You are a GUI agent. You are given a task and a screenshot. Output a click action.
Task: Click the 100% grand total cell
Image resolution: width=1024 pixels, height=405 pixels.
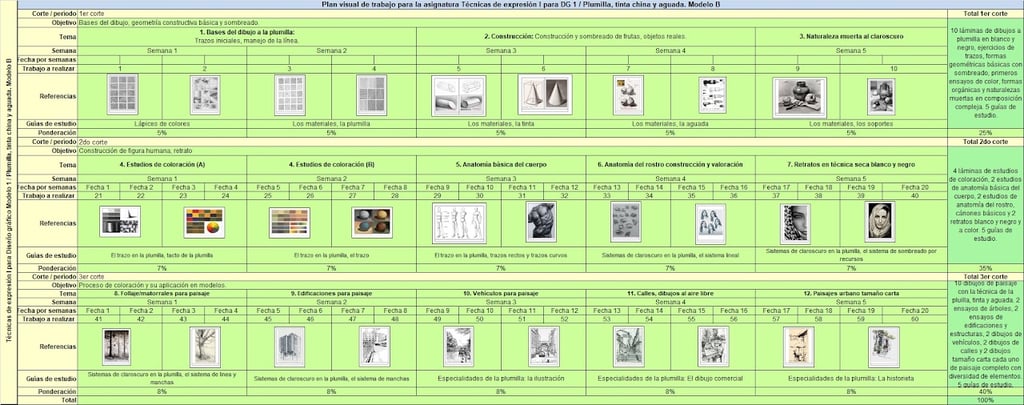[985, 400]
